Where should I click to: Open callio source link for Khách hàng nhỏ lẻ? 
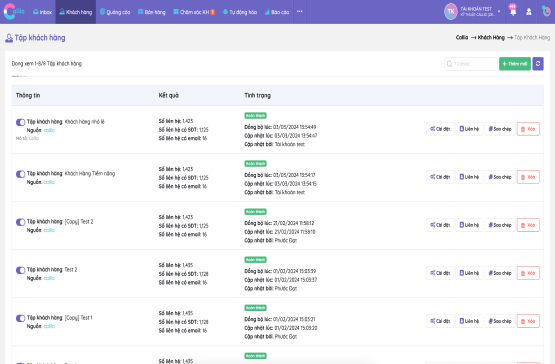49,130
